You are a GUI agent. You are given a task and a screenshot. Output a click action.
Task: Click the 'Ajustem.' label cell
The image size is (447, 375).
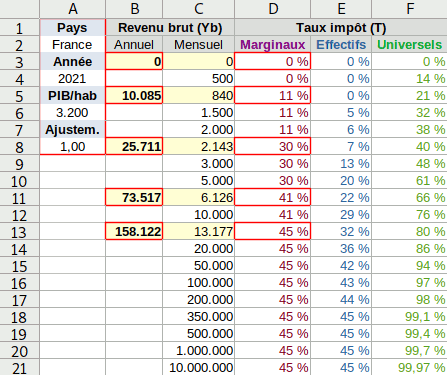pos(73,129)
